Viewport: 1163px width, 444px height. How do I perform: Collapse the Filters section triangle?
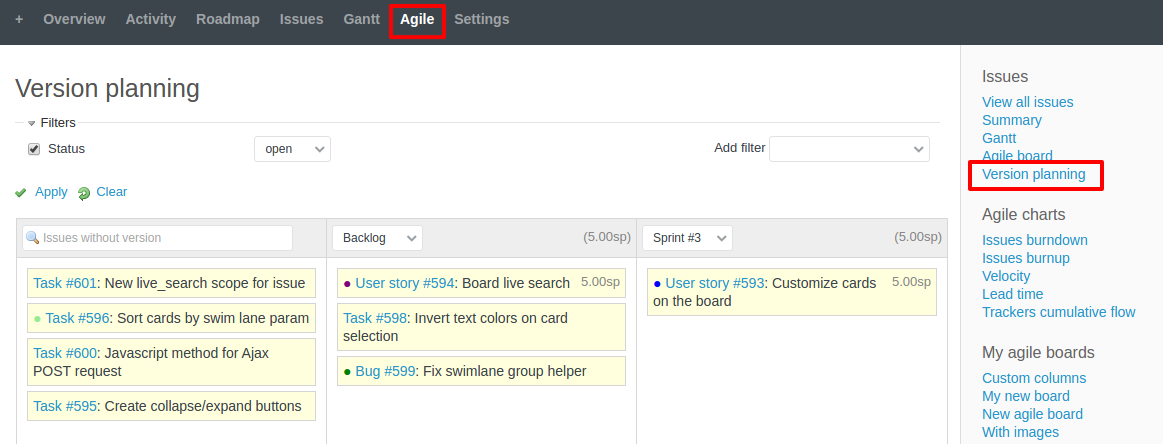[31, 123]
